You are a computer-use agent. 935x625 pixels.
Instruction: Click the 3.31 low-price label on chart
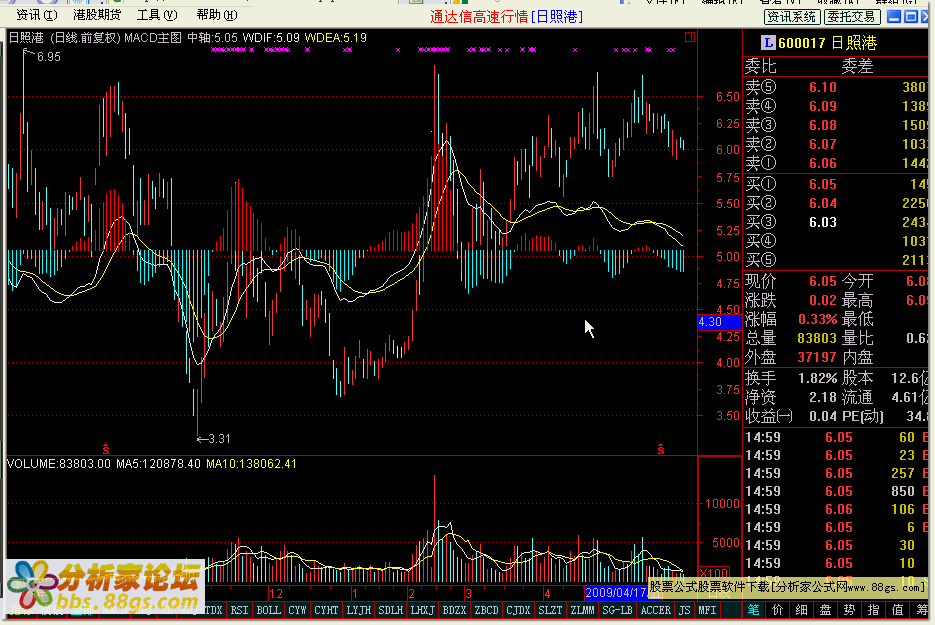coord(219,438)
